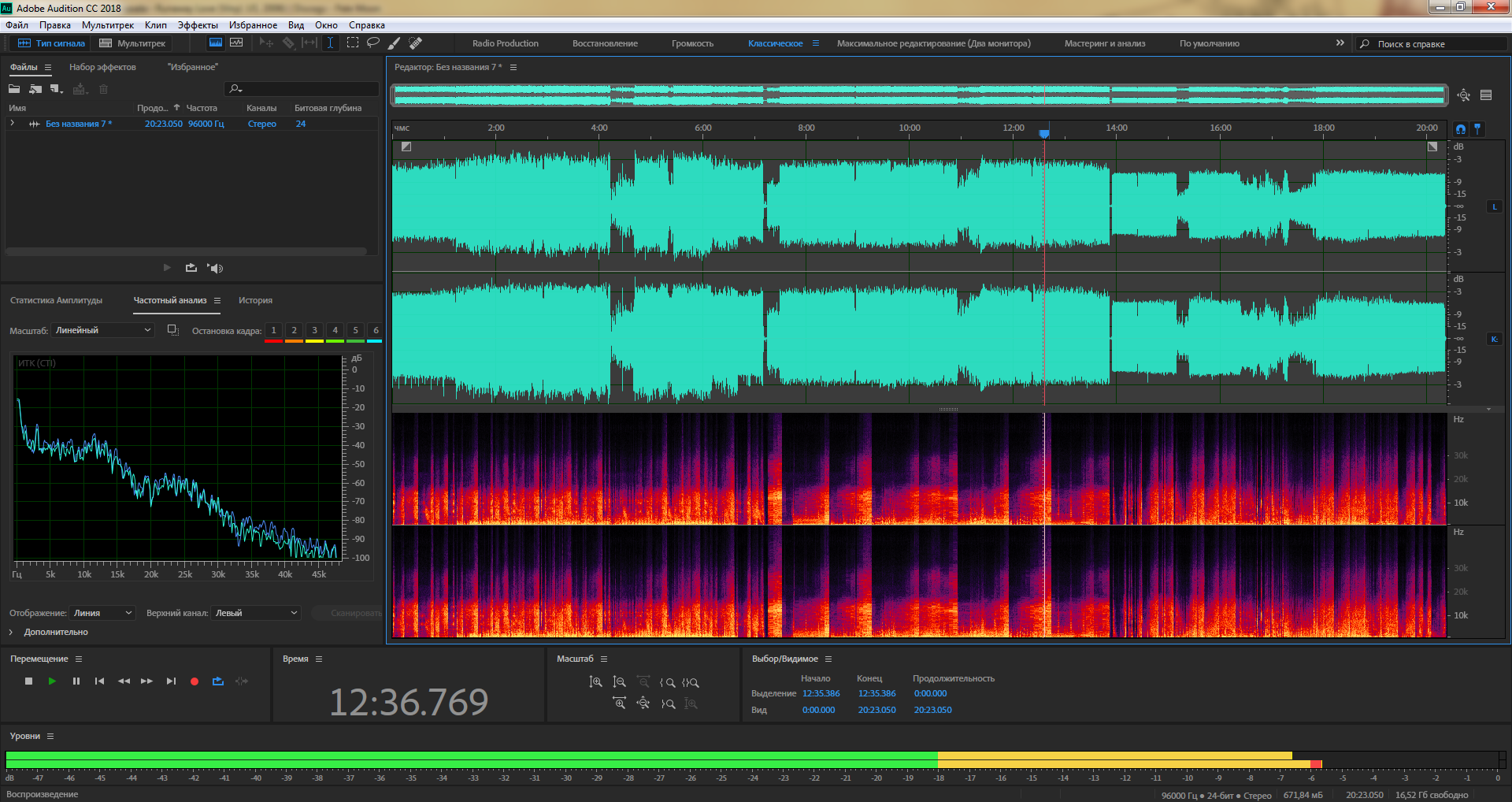Open the Верхний канал Левый dropdown
1512x802 pixels.
point(256,613)
